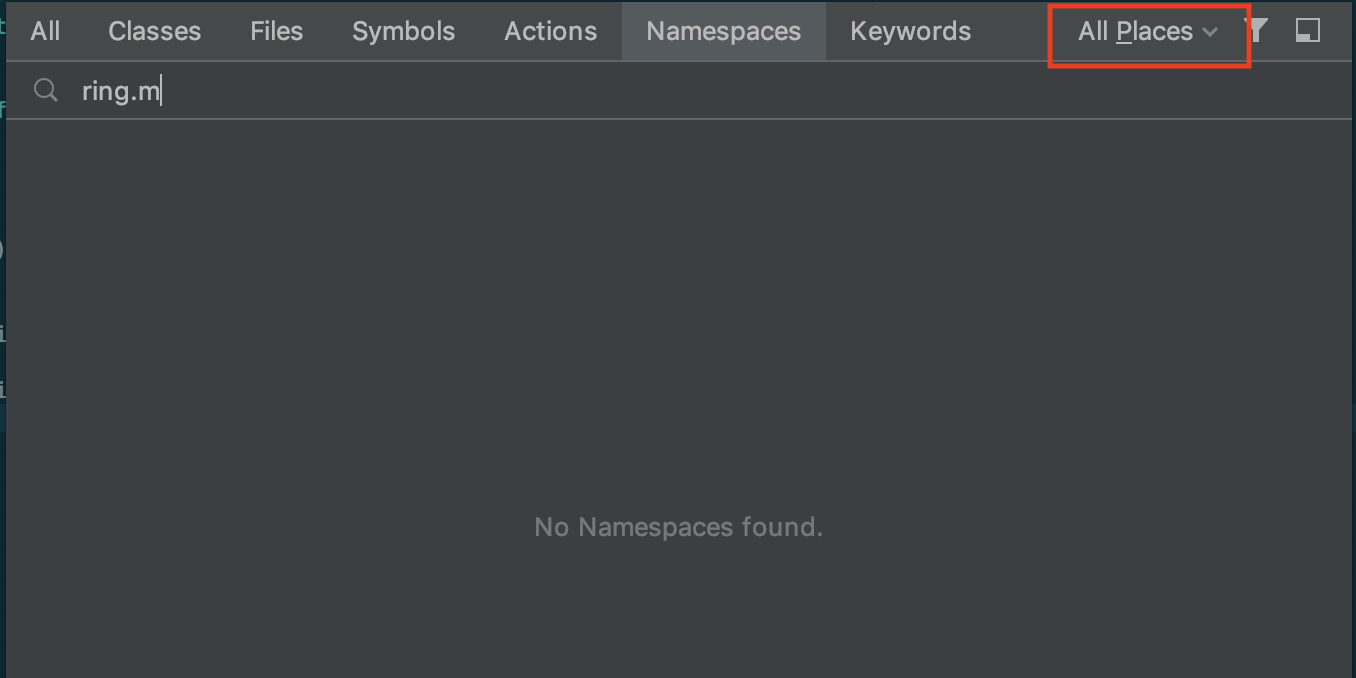Click the chevron beside All Places
Screen dimensions: 1356x678
(x=1210, y=32)
